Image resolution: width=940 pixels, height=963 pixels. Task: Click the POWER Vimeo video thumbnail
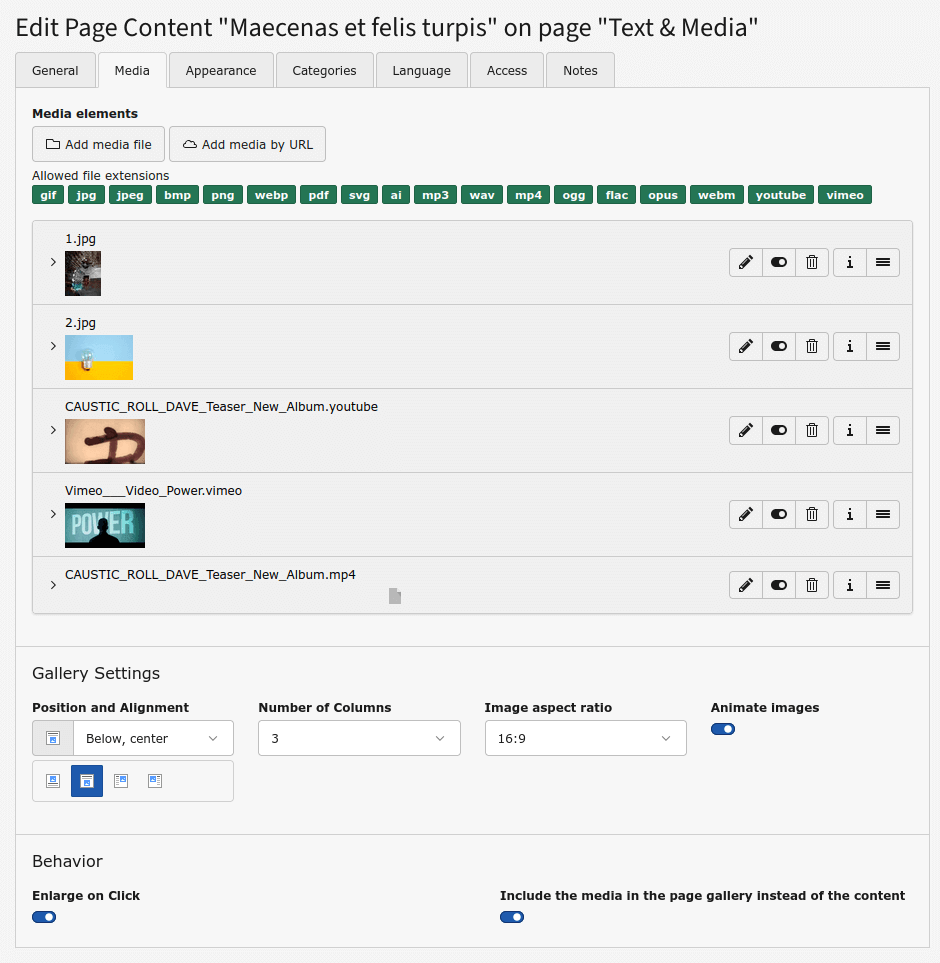tap(105, 525)
